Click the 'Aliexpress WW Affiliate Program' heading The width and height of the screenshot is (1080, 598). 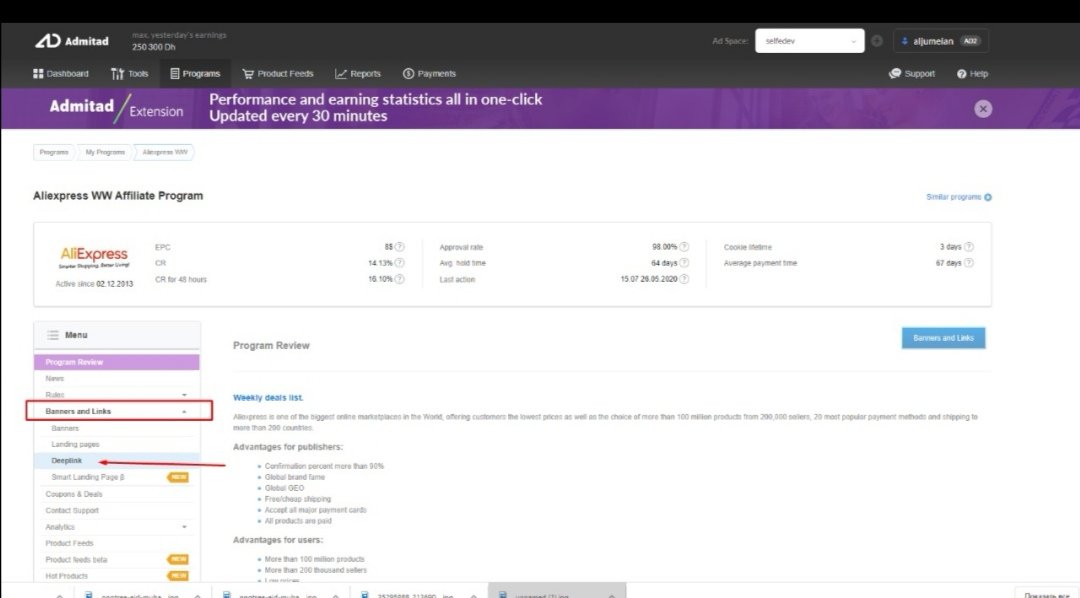pyautogui.click(x=118, y=196)
